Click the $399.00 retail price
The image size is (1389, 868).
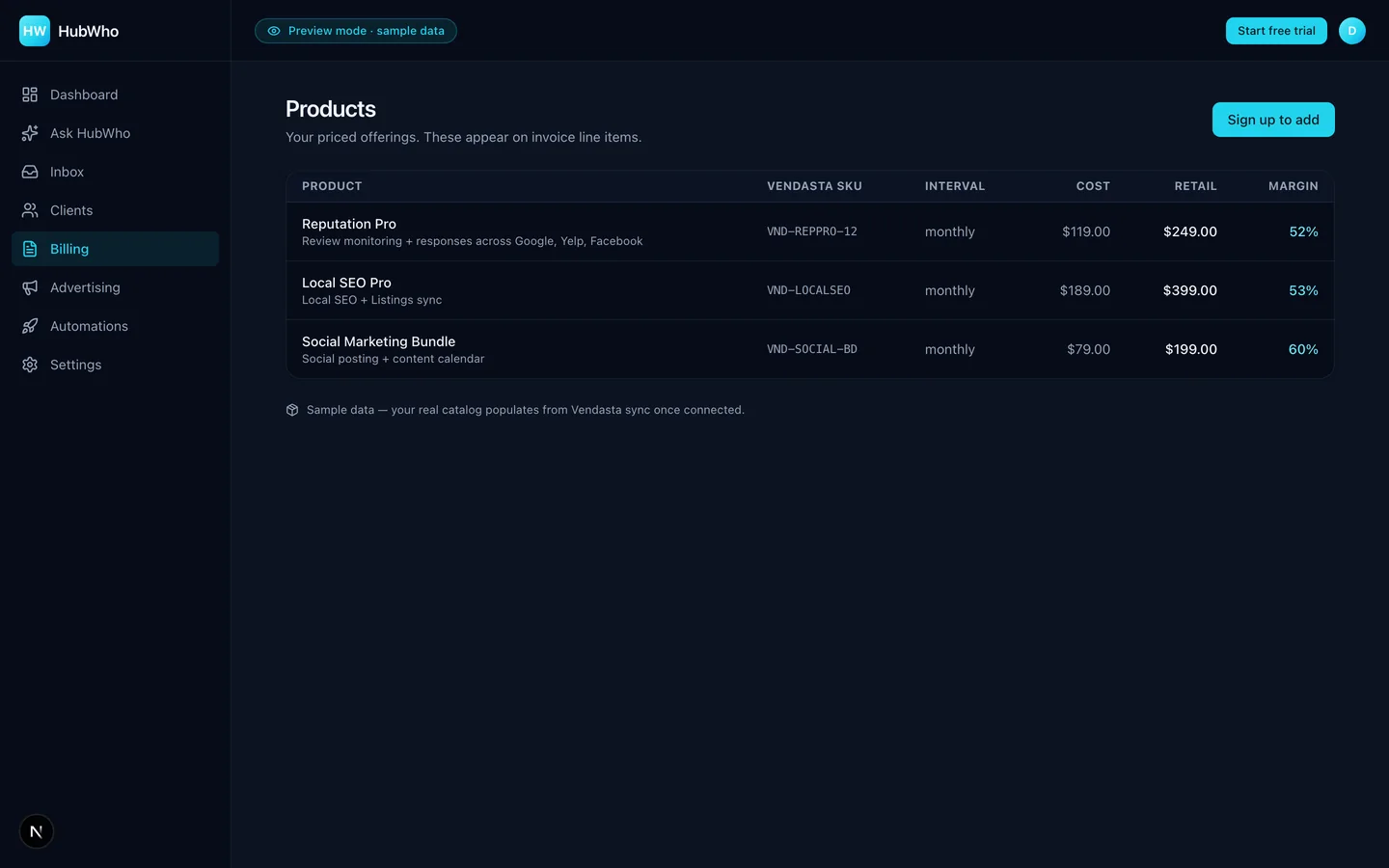[1190, 290]
